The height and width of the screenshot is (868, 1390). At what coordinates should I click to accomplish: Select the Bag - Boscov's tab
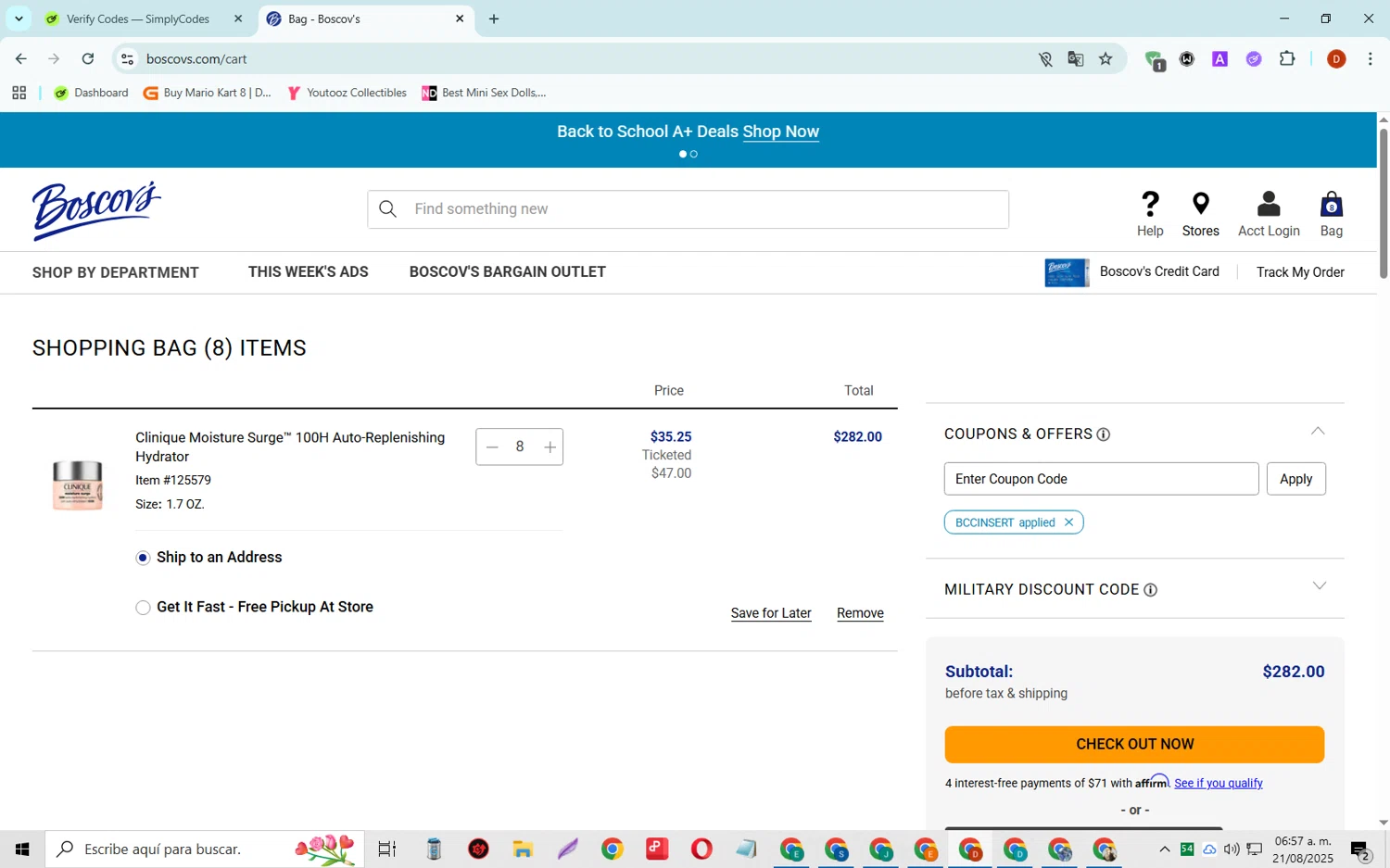pos(365,19)
